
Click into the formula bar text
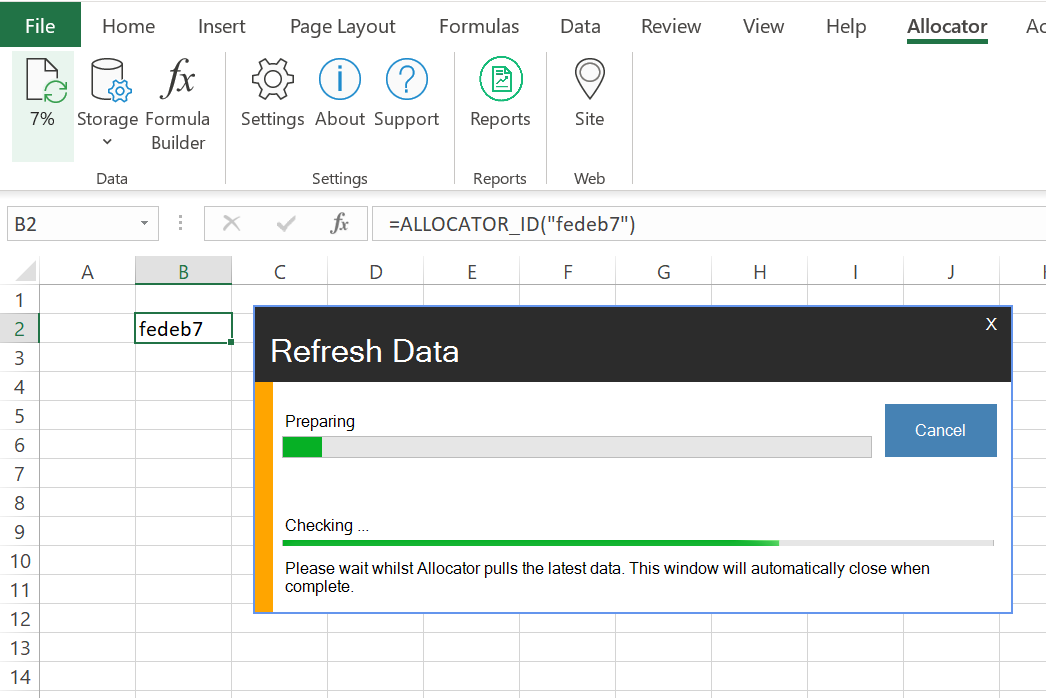tap(700, 224)
